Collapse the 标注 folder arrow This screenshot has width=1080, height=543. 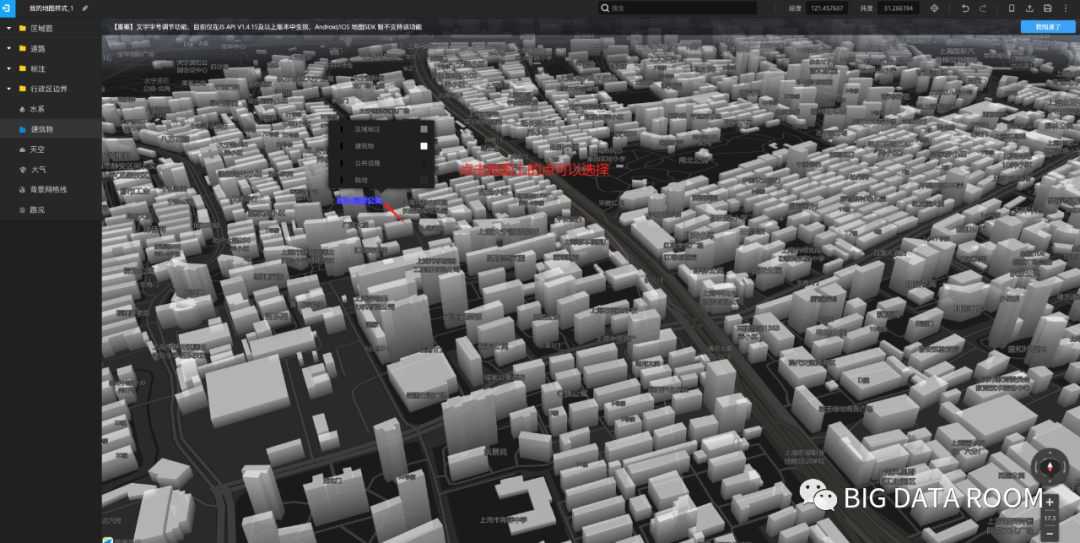point(9,69)
